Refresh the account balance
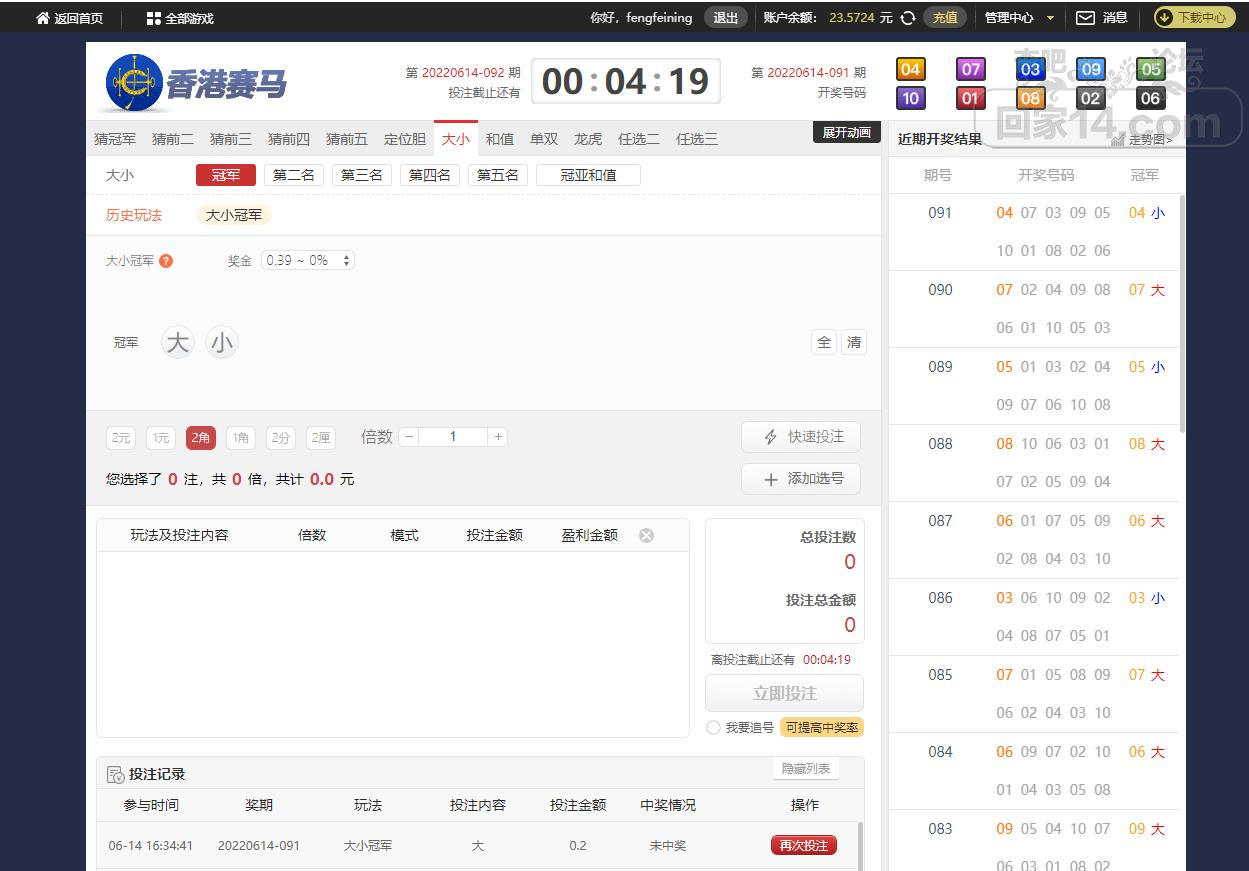This screenshot has height=871, width=1249. pos(908,18)
